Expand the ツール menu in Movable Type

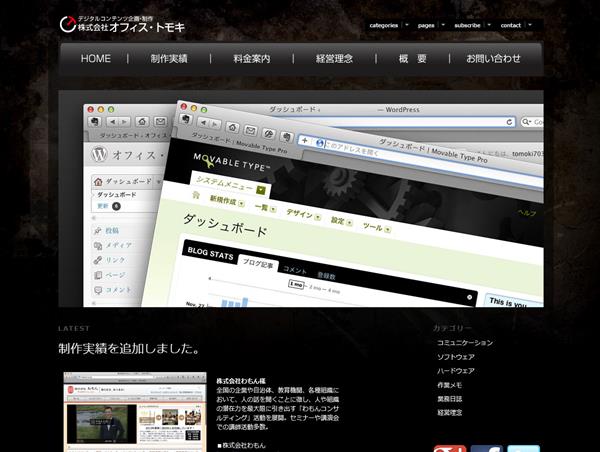pos(388,230)
